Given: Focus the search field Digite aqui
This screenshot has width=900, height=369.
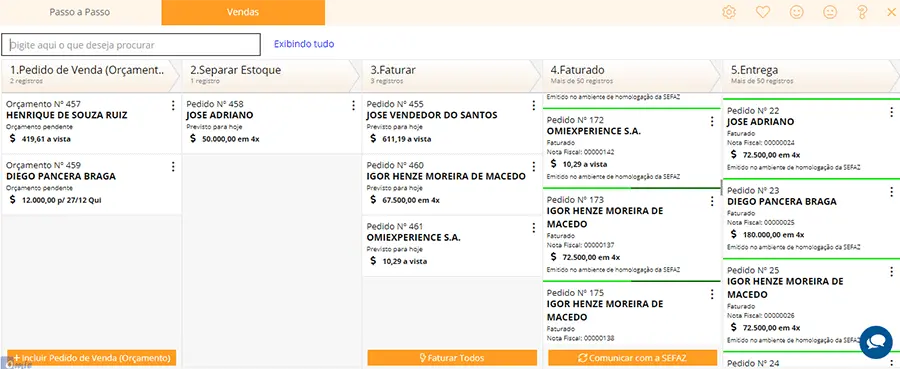Looking at the screenshot, I should coord(131,44).
